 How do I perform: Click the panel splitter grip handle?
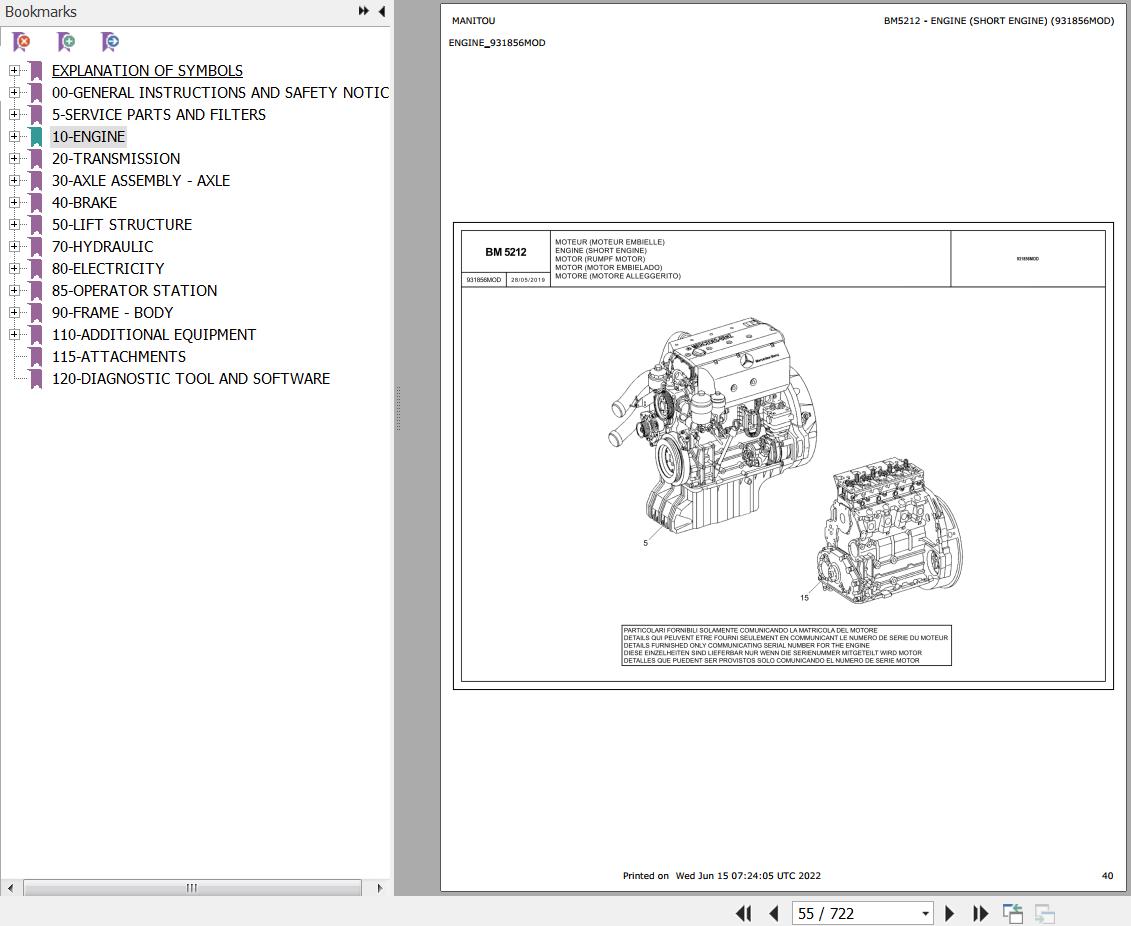397,409
